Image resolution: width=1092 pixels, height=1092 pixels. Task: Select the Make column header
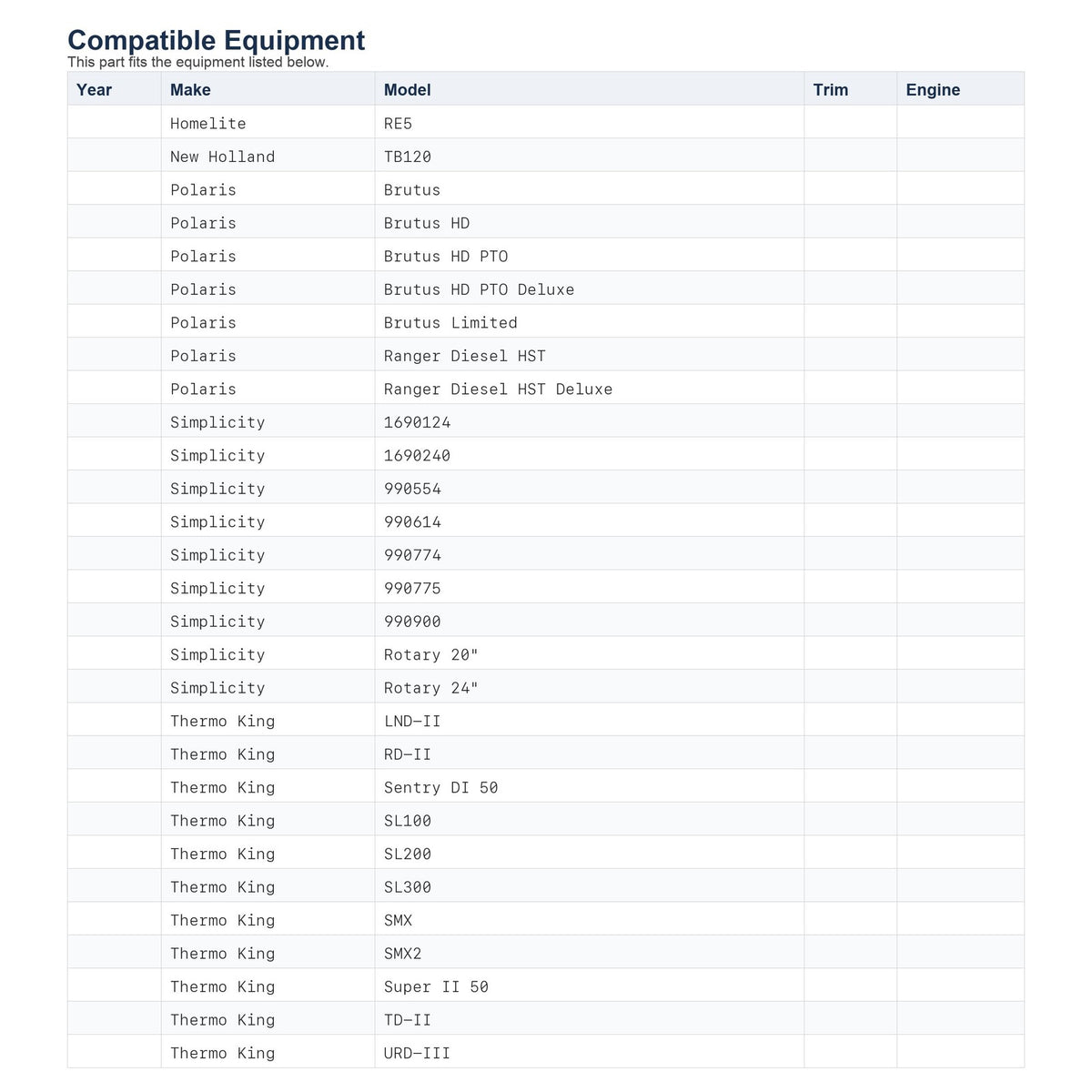point(268,89)
